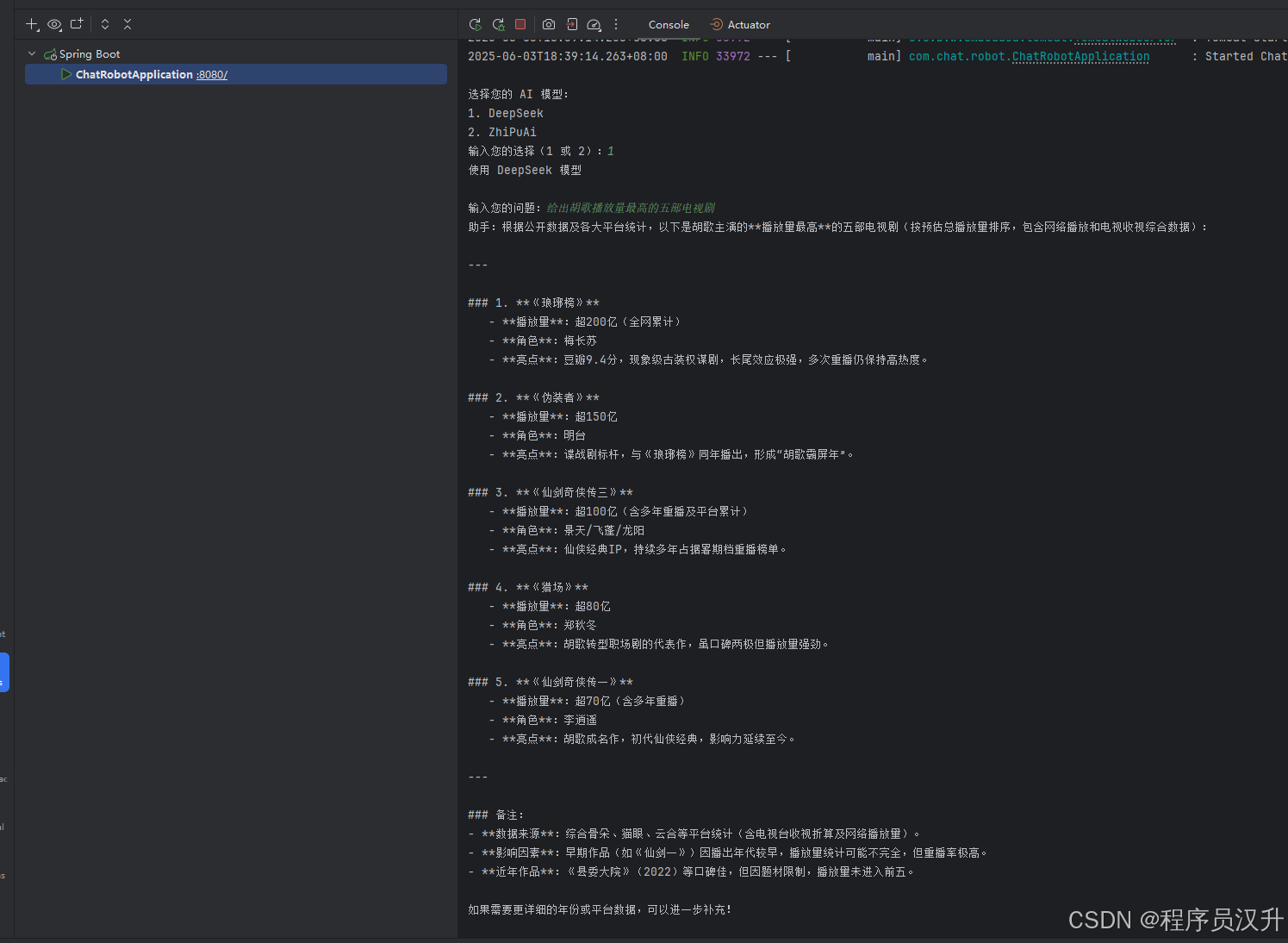This screenshot has height=943, width=1288.
Task: Click the log timestamp 2025-06-03T18:39:14.263+08:00
Action: point(568,56)
